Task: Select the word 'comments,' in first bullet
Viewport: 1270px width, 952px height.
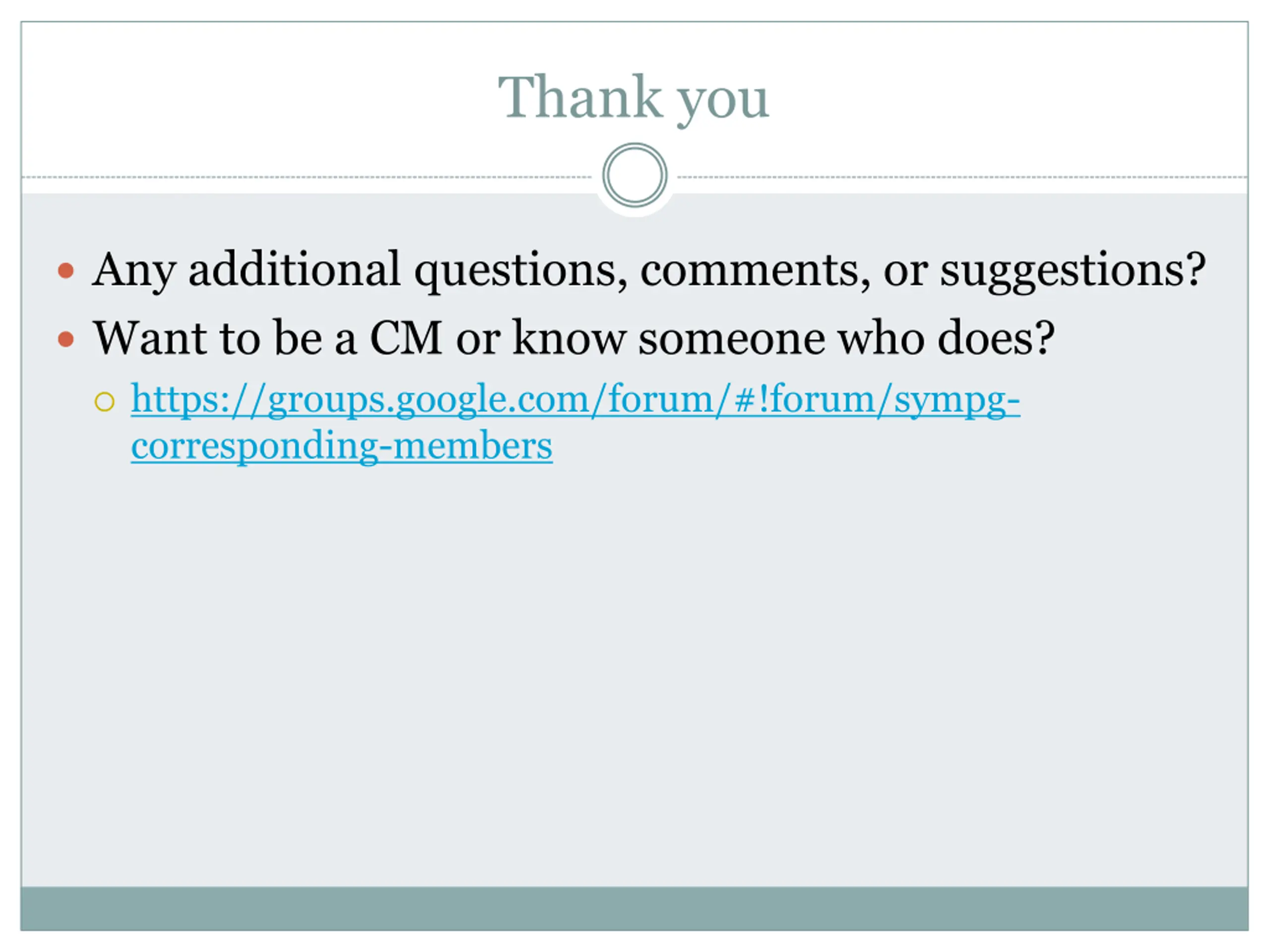Action: pyautogui.click(x=755, y=271)
